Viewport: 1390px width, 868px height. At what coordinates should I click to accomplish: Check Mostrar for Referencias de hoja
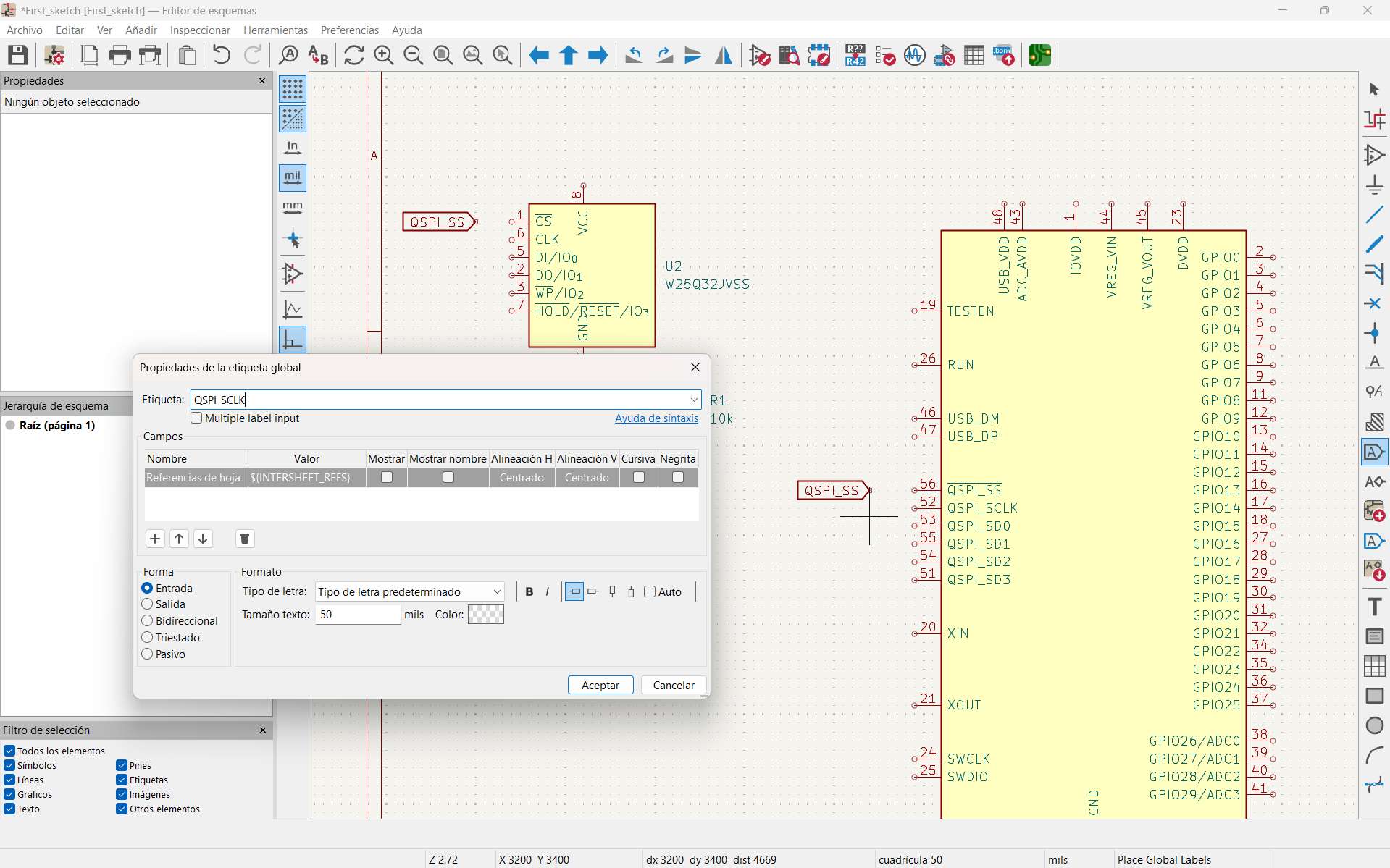click(x=387, y=478)
